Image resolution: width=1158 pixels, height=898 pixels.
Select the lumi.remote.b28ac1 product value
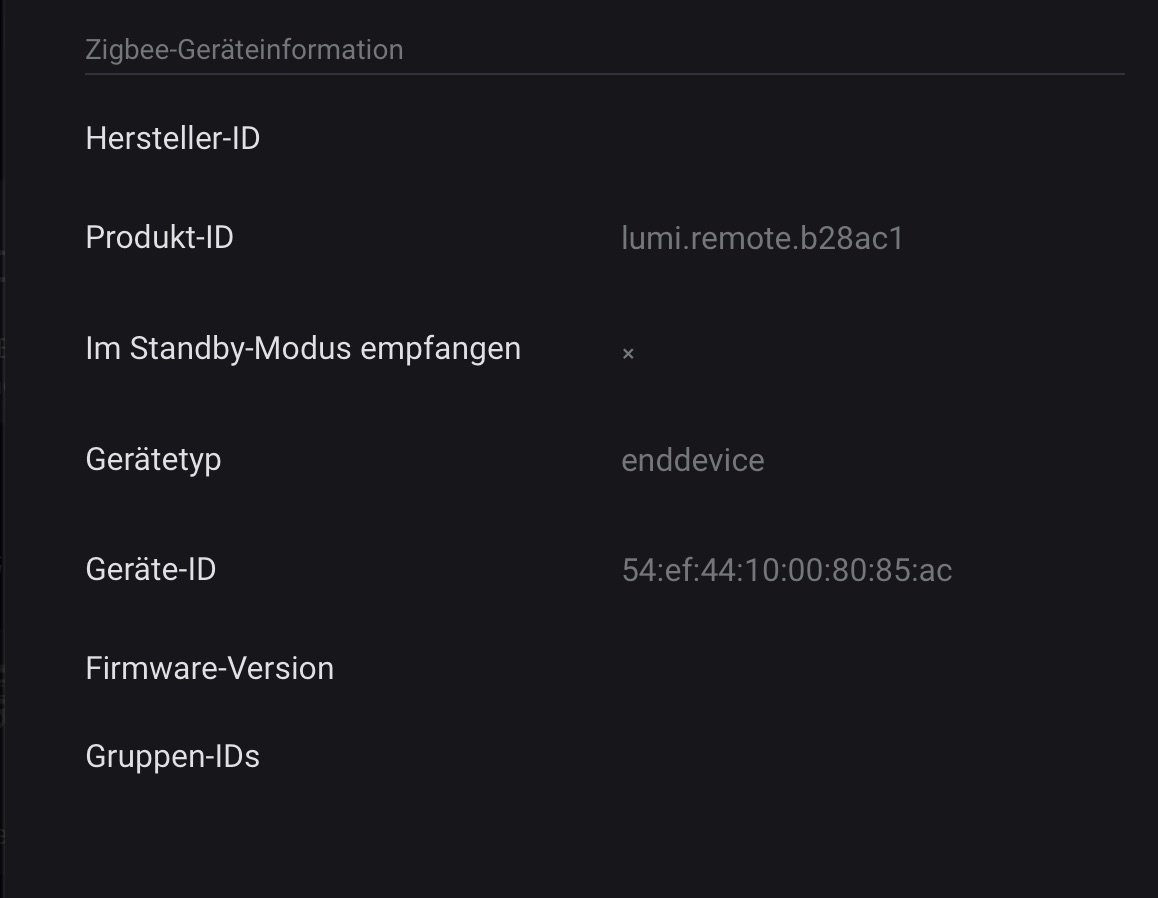(x=762, y=239)
